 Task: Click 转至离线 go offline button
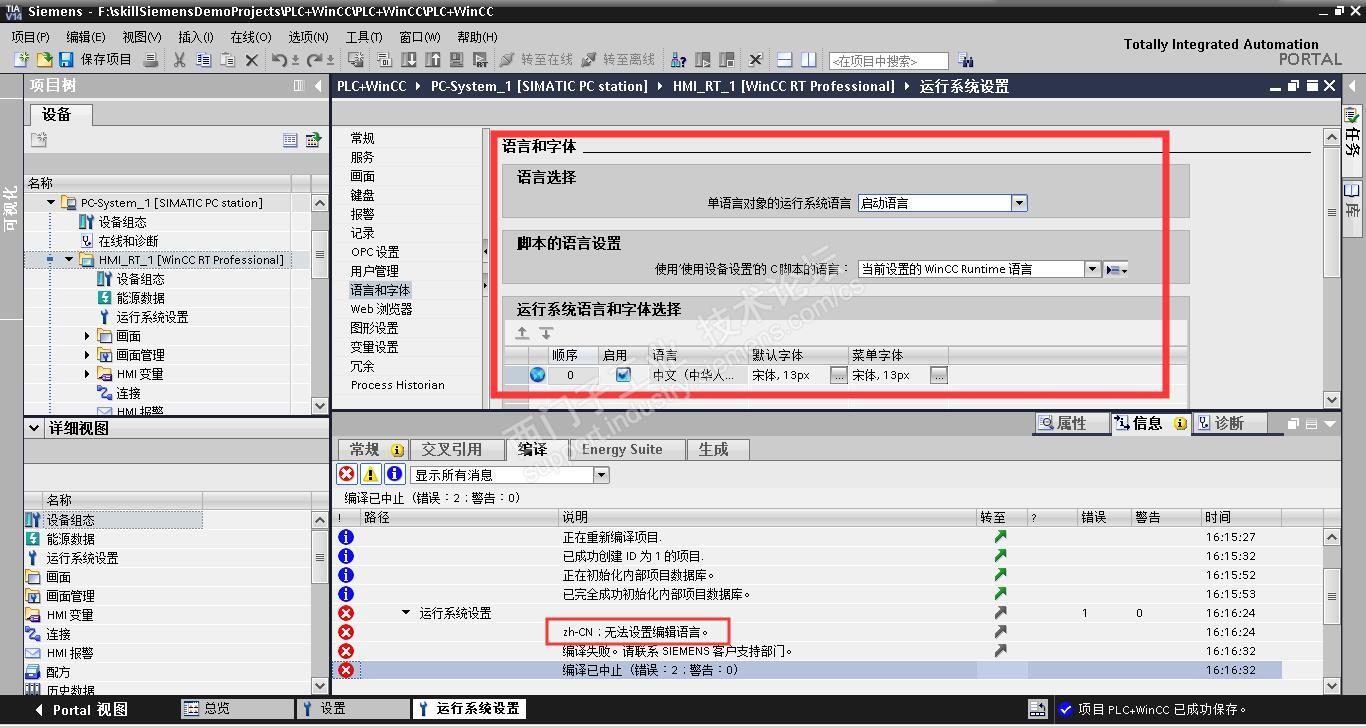pos(618,60)
